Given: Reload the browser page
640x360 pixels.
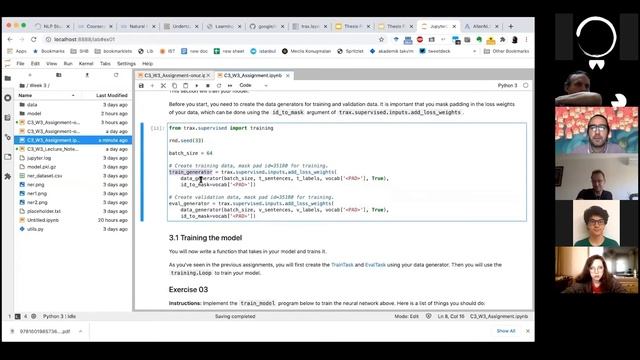Looking at the screenshot, I should coord(33,39).
